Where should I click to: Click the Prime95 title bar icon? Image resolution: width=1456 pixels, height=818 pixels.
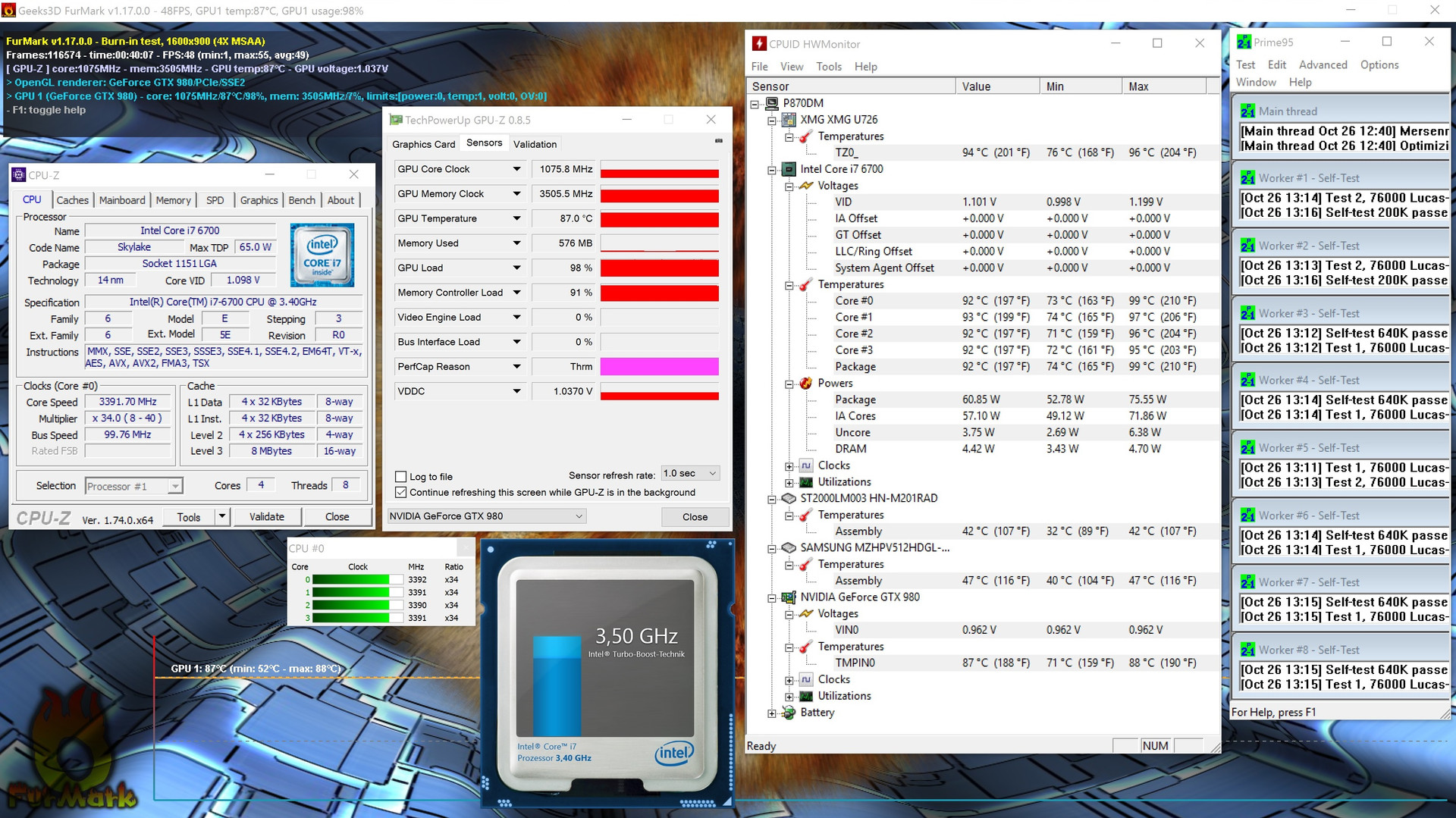tap(1244, 42)
